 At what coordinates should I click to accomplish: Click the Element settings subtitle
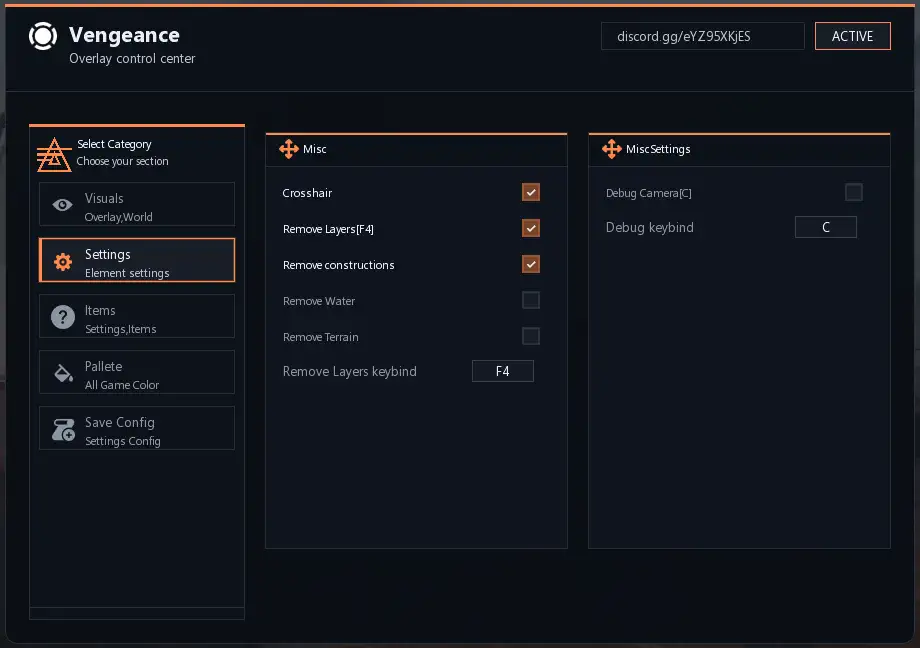tap(127, 273)
